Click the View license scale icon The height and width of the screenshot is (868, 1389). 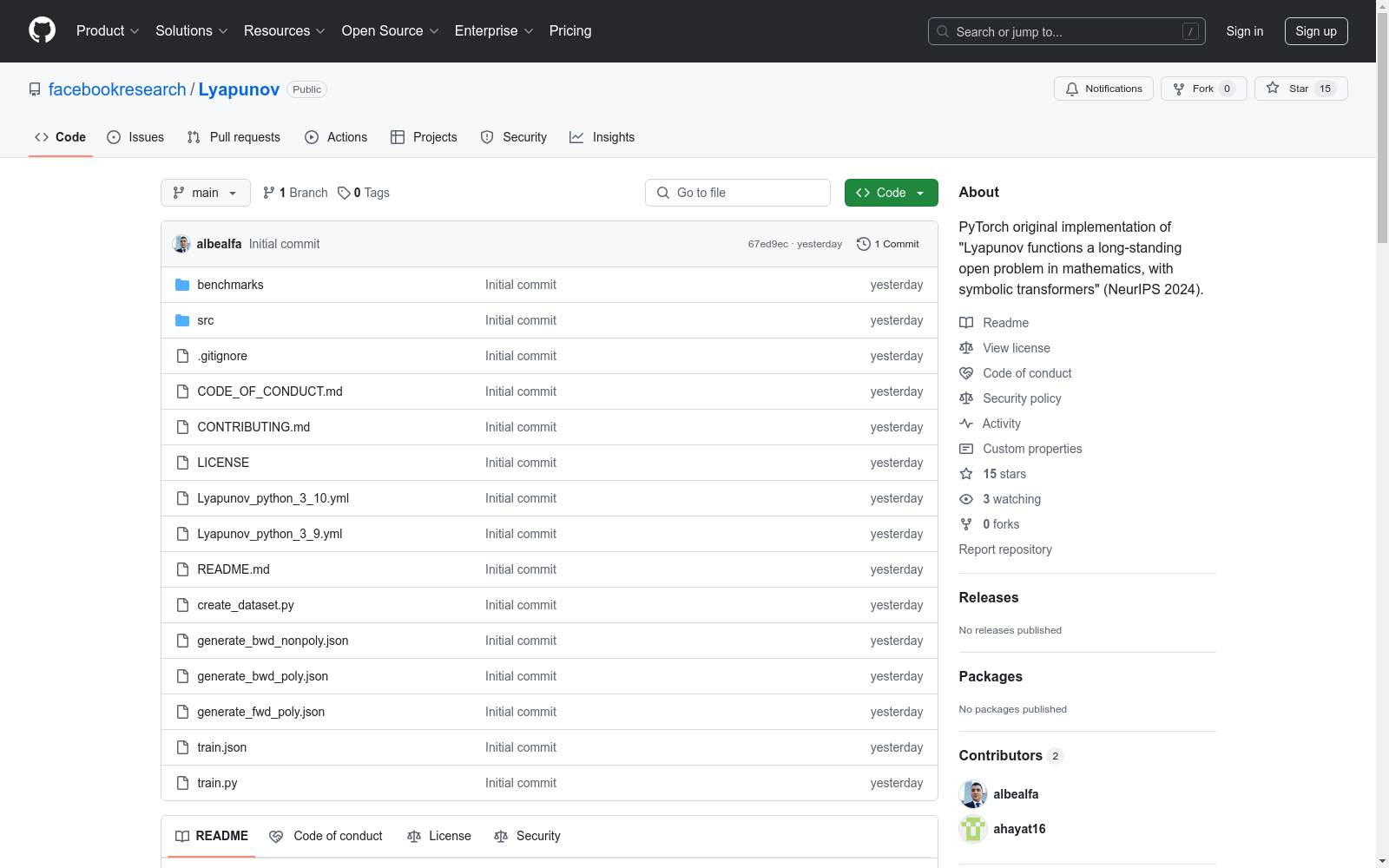[x=966, y=348]
